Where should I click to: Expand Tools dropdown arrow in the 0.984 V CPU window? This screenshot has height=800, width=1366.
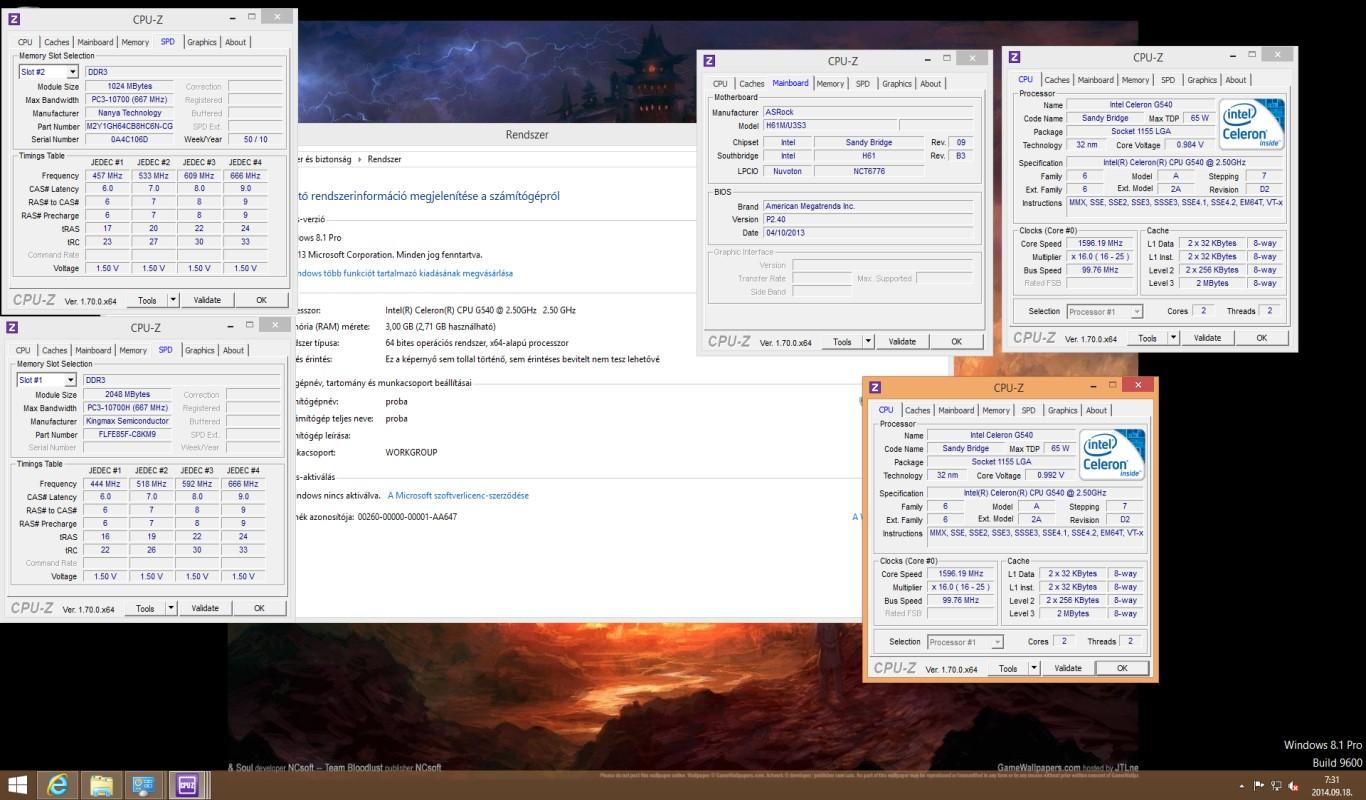(x=1174, y=337)
